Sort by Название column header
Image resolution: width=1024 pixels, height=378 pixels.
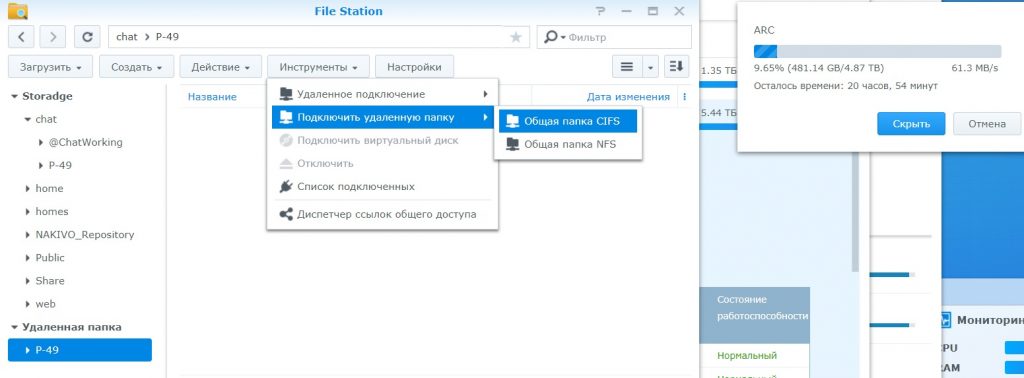pyautogui.click(x=212, y=97)
